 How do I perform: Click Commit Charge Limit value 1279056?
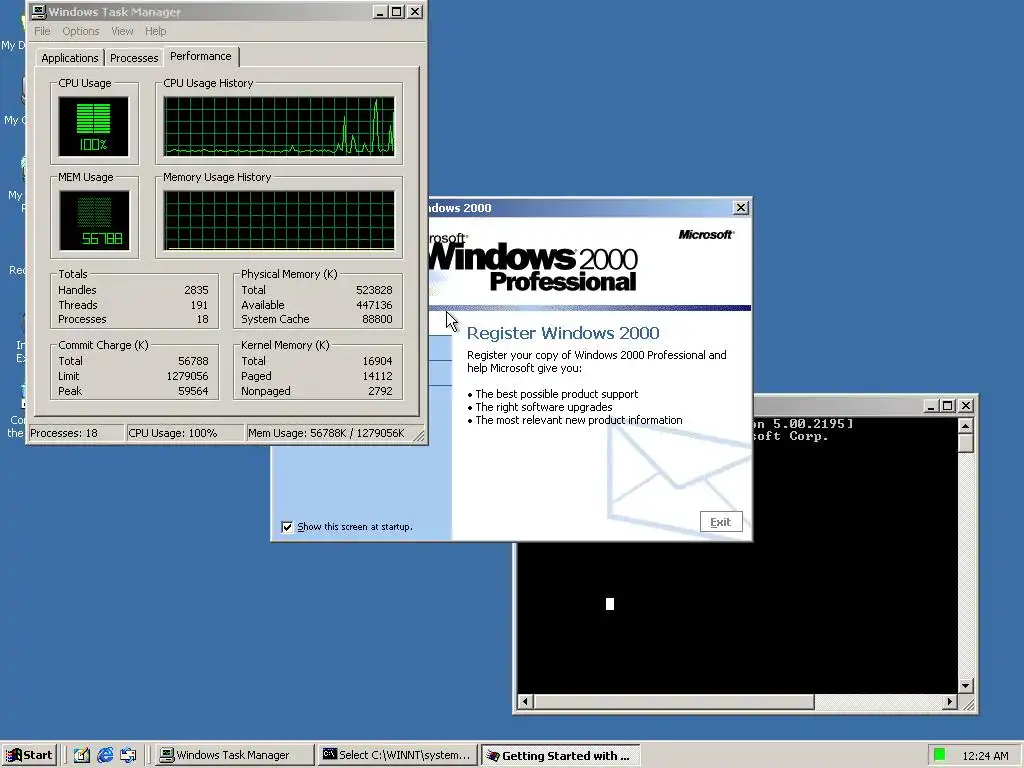point(187,376)
